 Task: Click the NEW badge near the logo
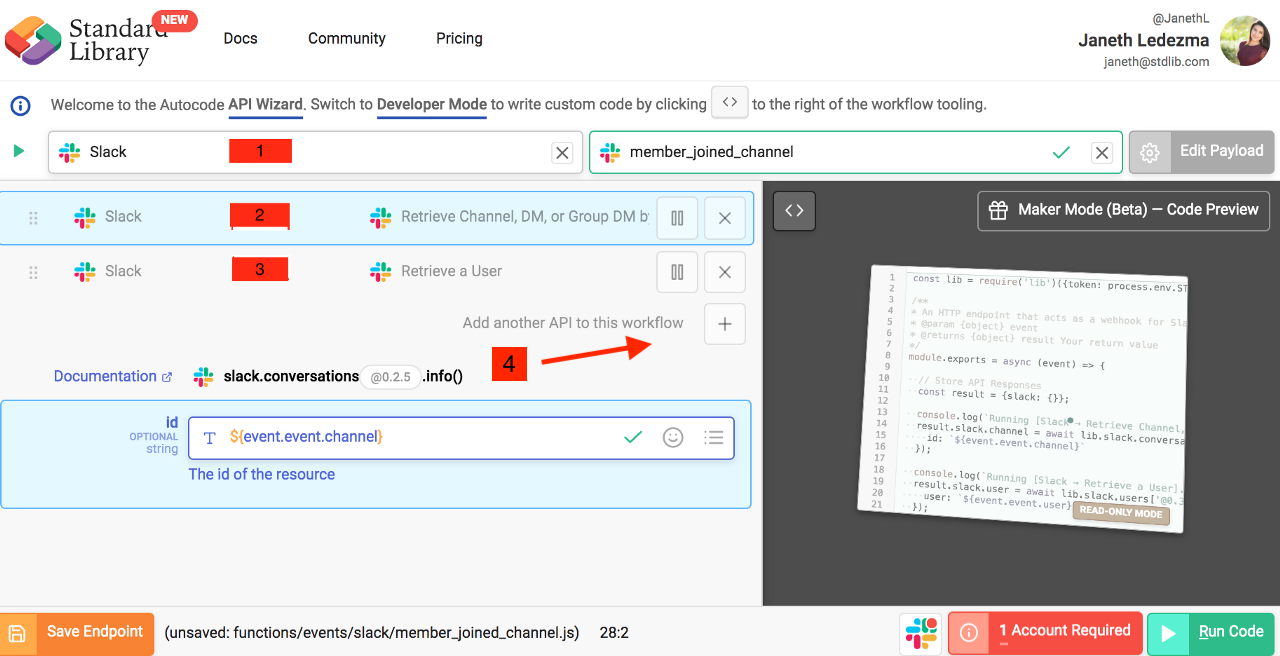click(174, 20)
